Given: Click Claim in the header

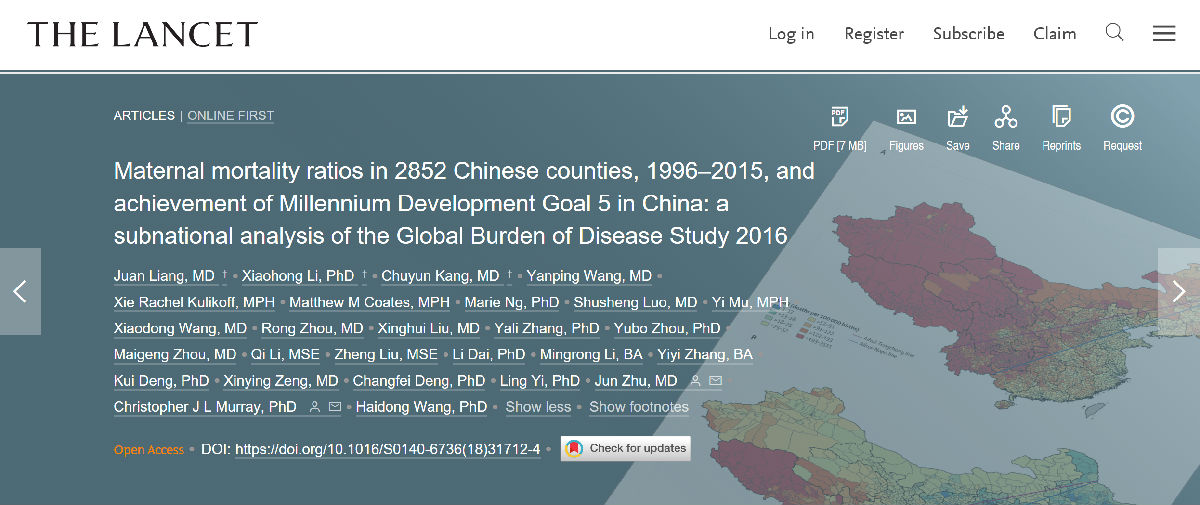Looking at the screenshot, I should 1055,34.
